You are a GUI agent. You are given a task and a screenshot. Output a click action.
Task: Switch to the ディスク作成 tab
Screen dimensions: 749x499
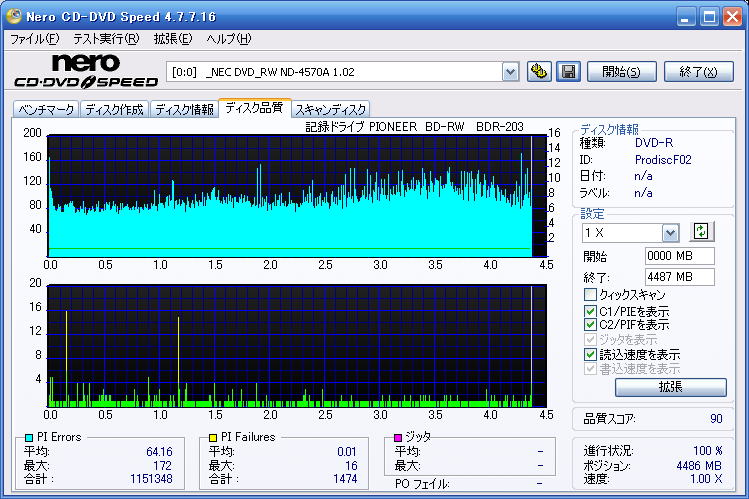(x=115, y=109)
